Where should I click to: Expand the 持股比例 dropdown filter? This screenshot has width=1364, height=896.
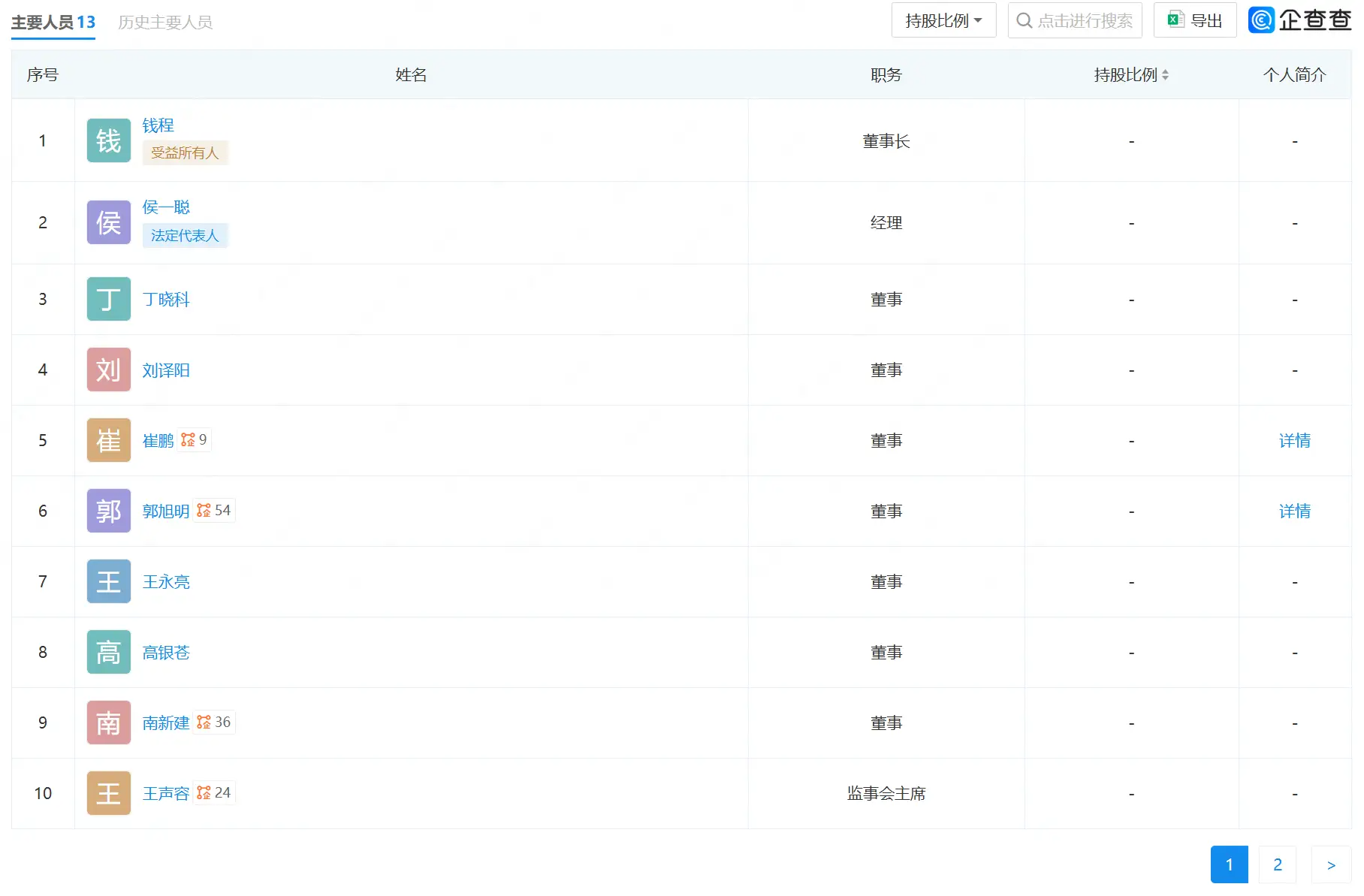943,20
